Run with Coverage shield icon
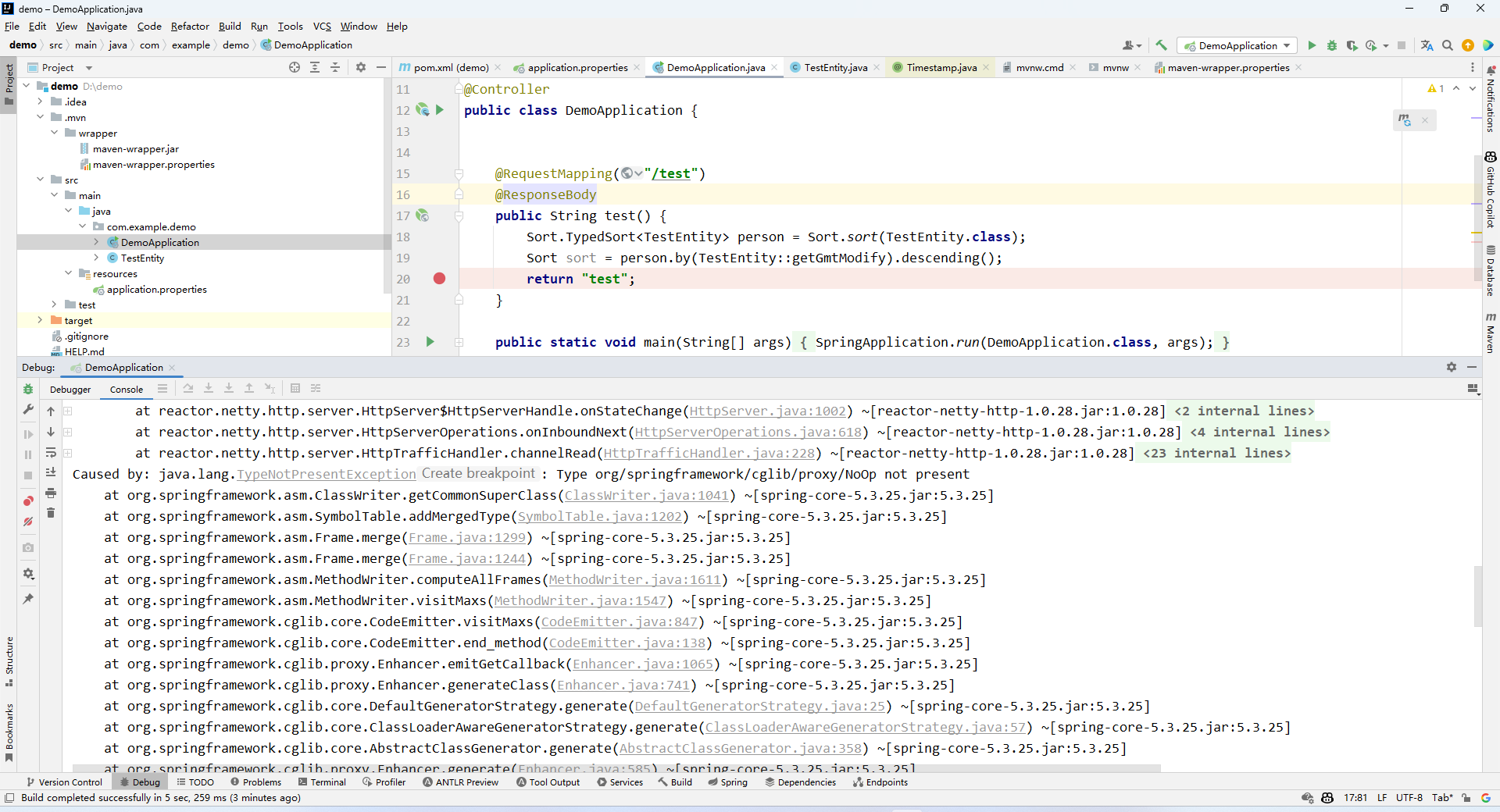Screen dimensions: 1500x812 coord(1352,45)
